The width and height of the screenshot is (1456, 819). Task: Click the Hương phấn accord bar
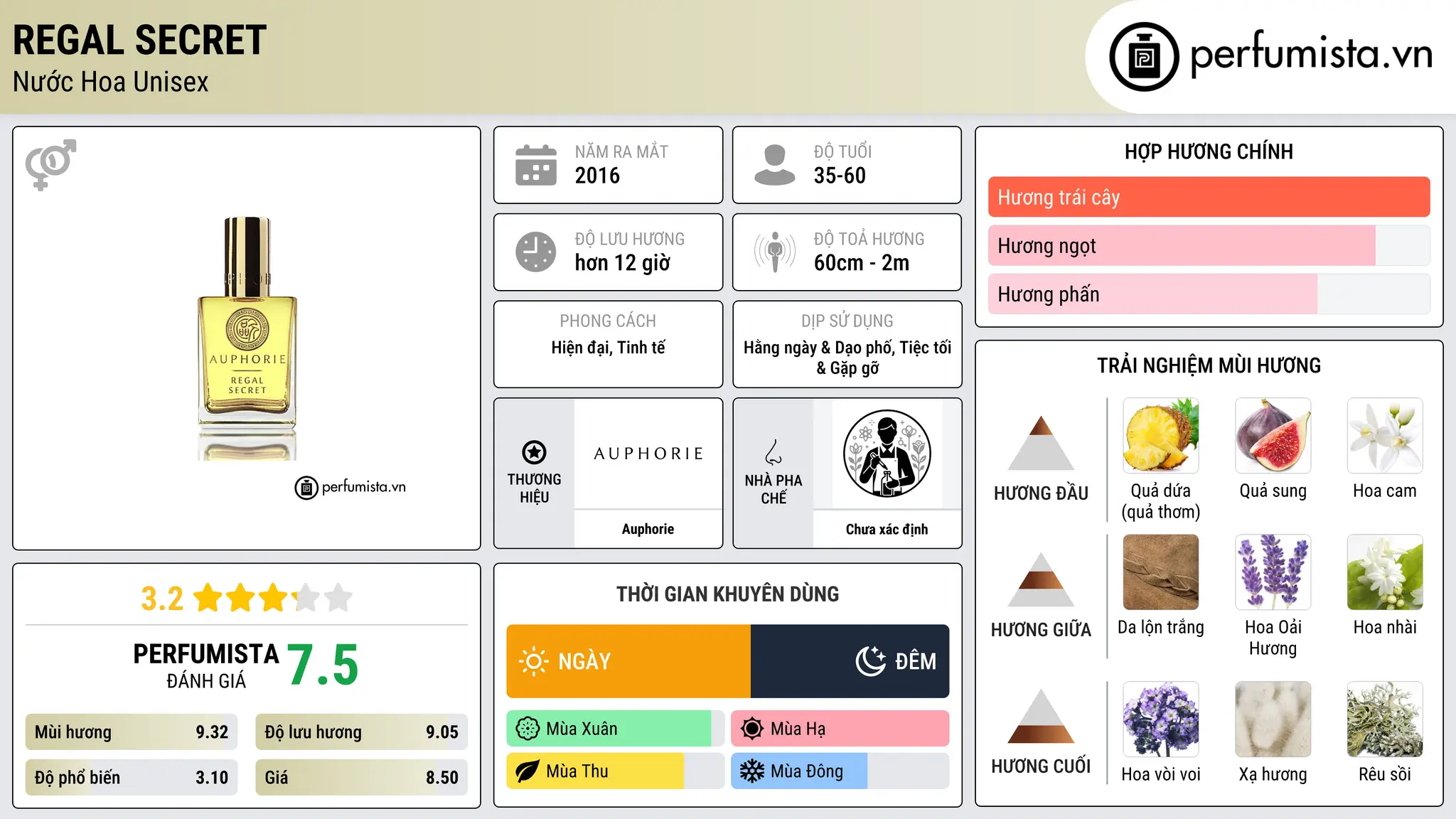(1209, 294)
